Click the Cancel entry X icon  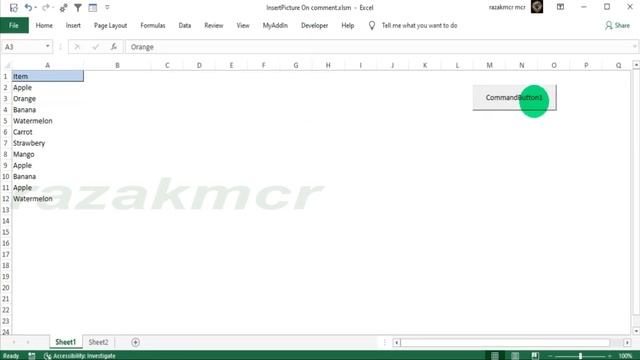pos(77,47)
